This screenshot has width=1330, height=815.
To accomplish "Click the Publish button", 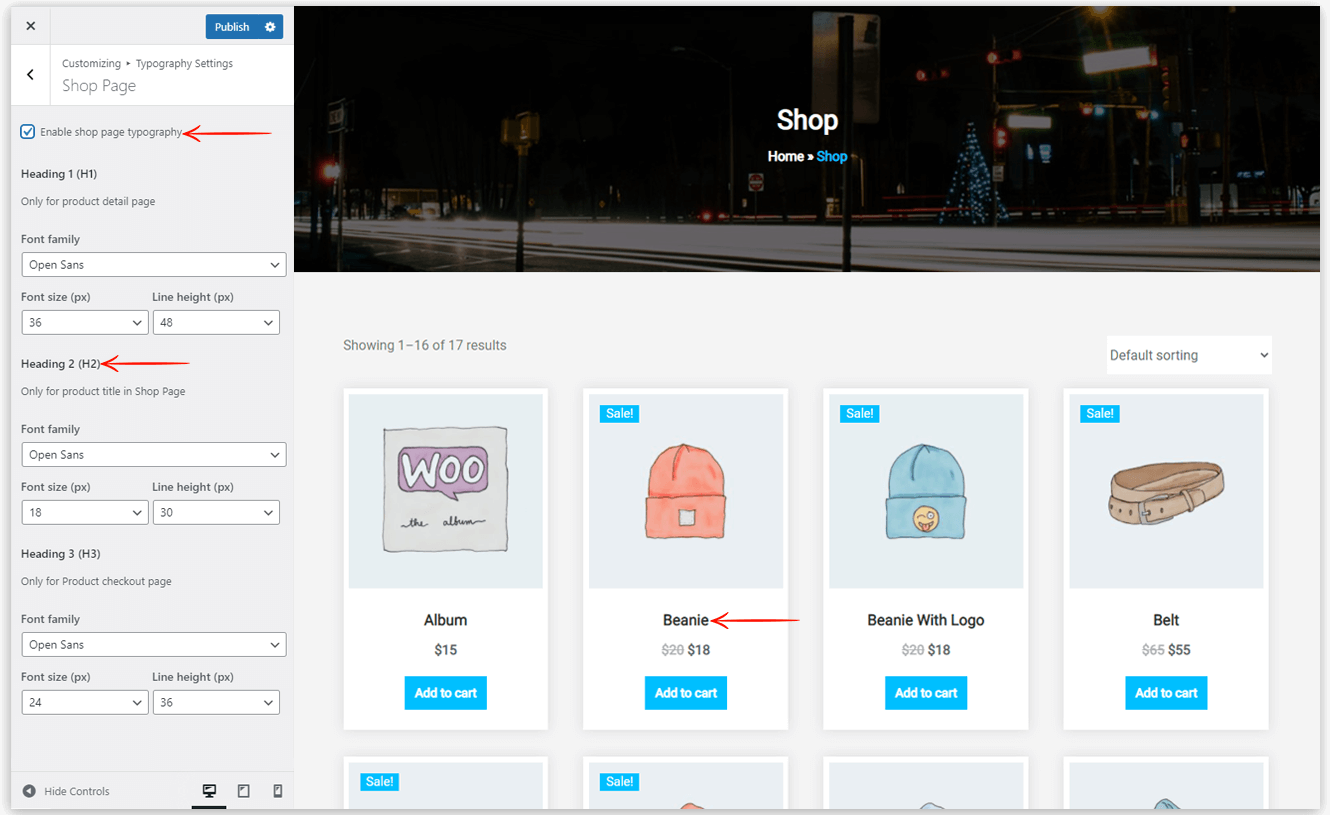I will pos(232,27).
